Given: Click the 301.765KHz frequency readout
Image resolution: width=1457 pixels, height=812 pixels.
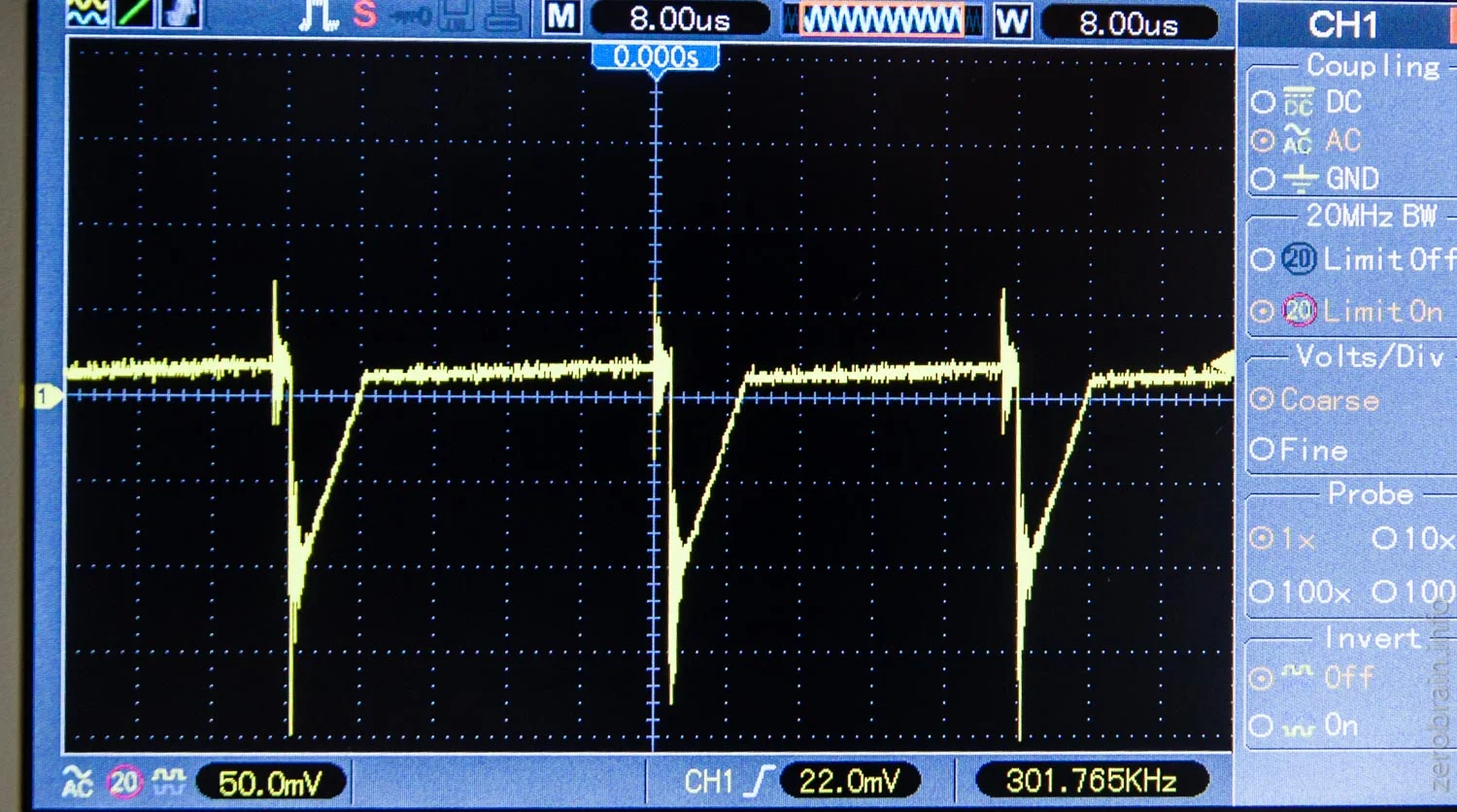Looking at the screenshot, I should tap(1091, 780).
